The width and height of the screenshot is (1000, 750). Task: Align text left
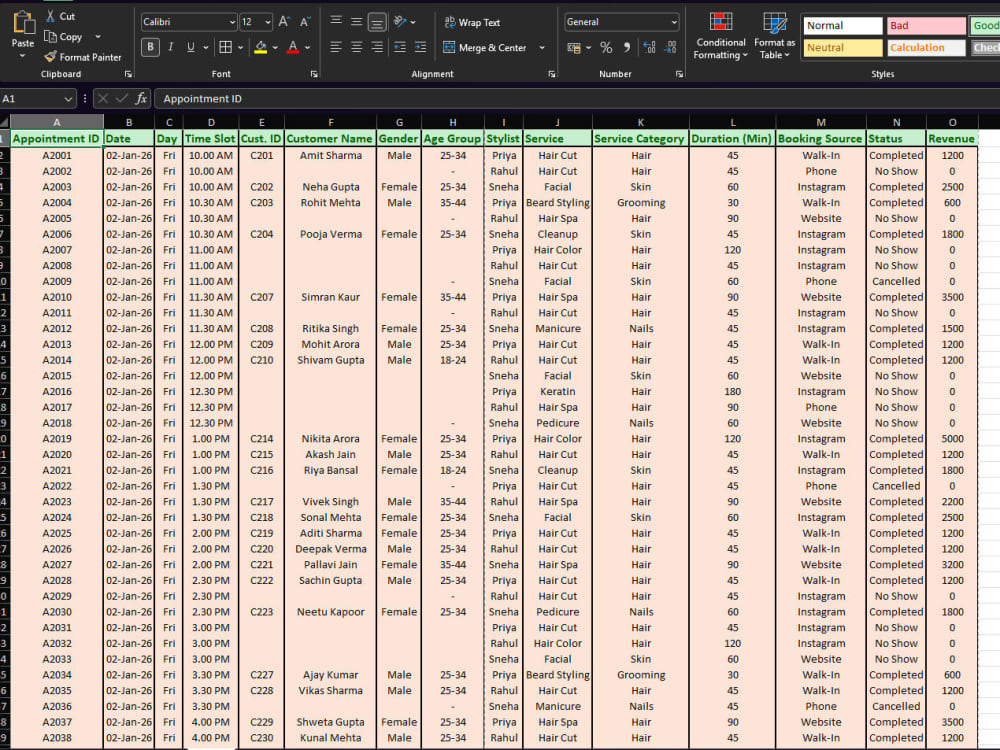tap(336, 47)
